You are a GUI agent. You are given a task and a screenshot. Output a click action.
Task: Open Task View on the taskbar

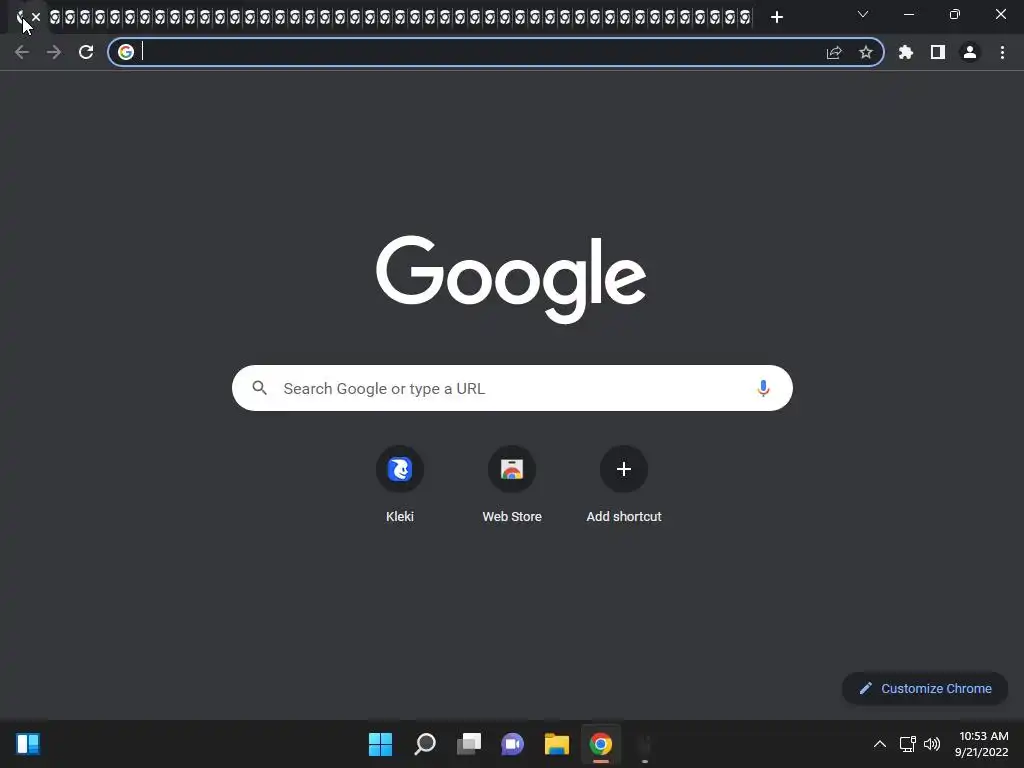pos(469,744)
